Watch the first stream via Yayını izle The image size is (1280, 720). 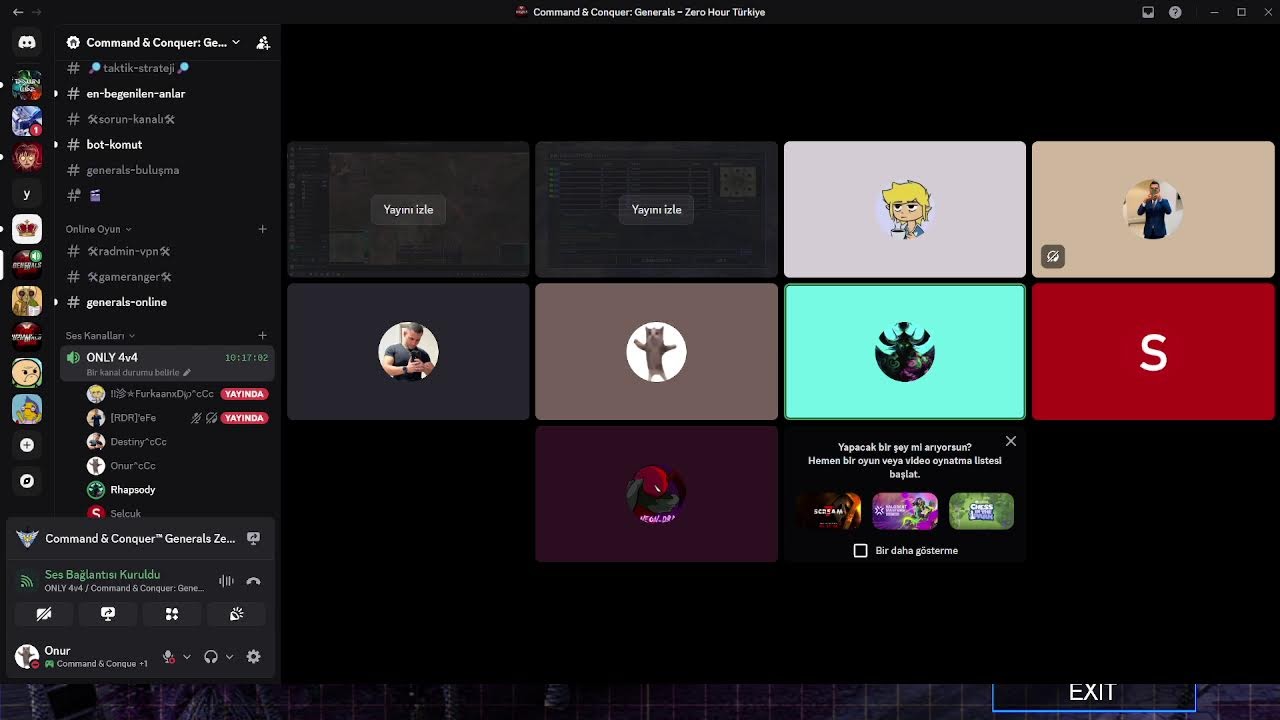click(x=408, y=210)
